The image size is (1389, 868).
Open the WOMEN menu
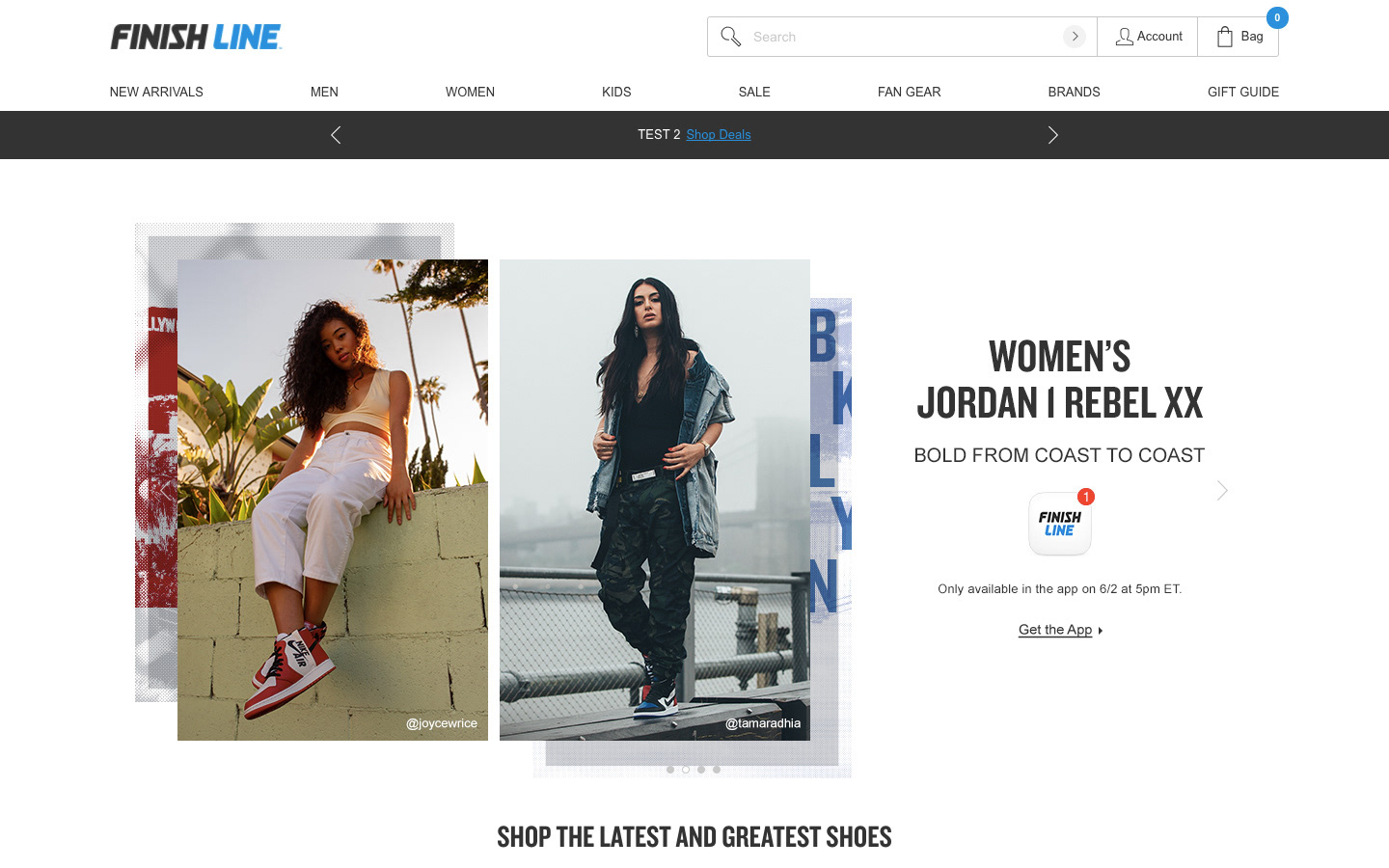(x=470, y=92)
